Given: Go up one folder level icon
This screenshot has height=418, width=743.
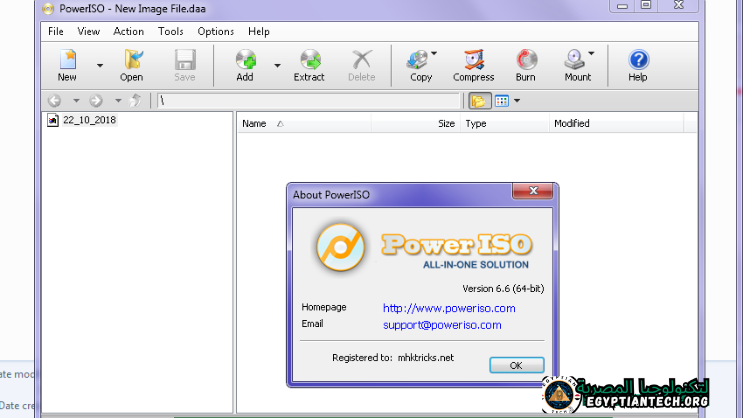Looking at the screenshot, I should point(136,100).
